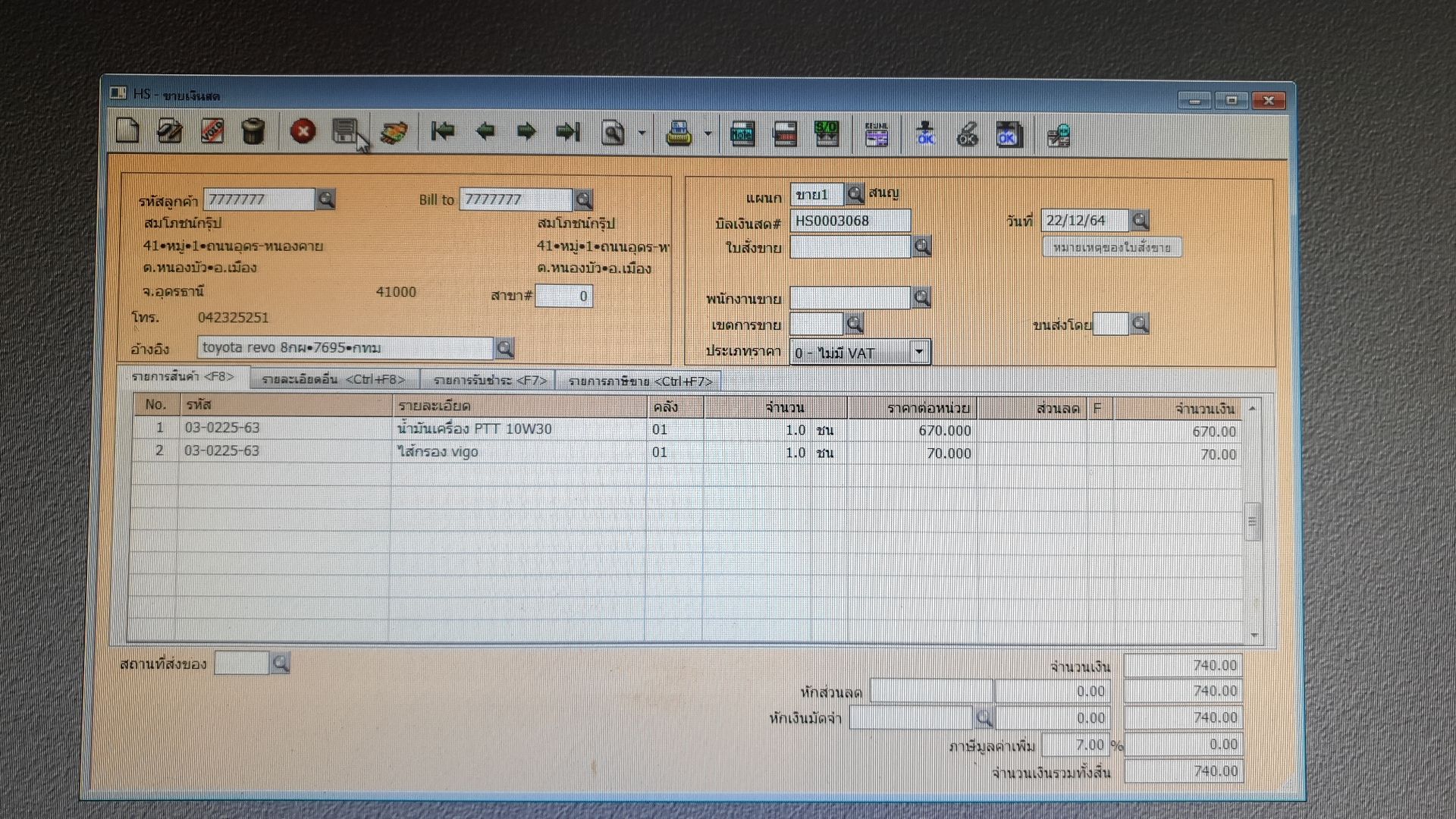Open department lookup next to ขาย1
This screenshot has height=819, width=1456.
(x=855, y=194)
